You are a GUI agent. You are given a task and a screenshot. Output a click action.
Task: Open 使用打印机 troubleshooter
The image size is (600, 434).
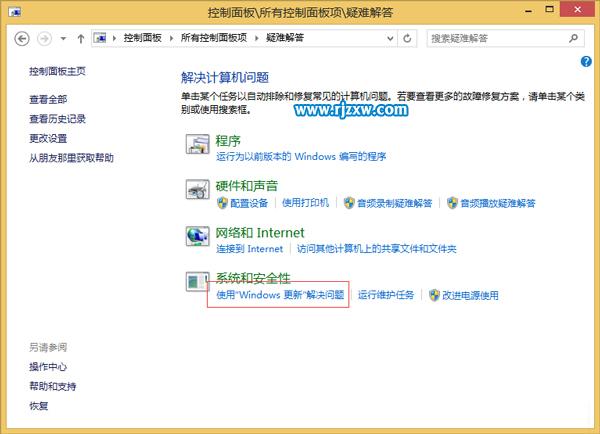point(305,203)
